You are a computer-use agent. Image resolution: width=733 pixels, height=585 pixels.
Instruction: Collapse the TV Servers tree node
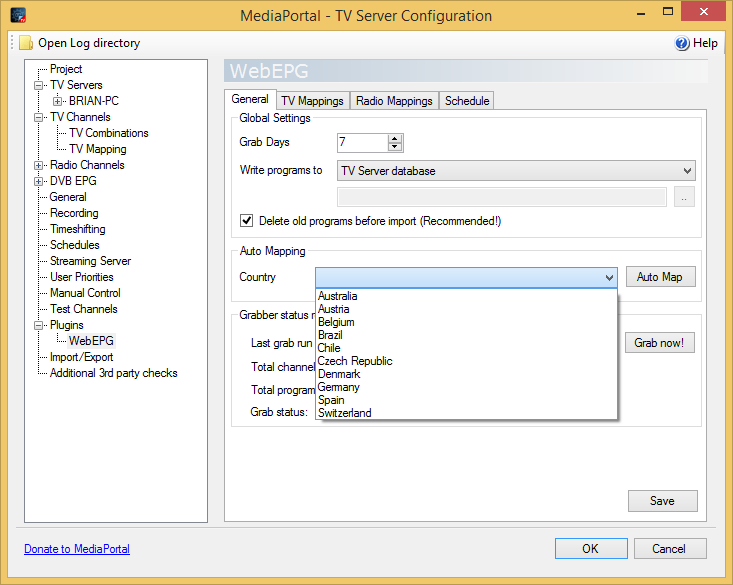tap(38, 85)
